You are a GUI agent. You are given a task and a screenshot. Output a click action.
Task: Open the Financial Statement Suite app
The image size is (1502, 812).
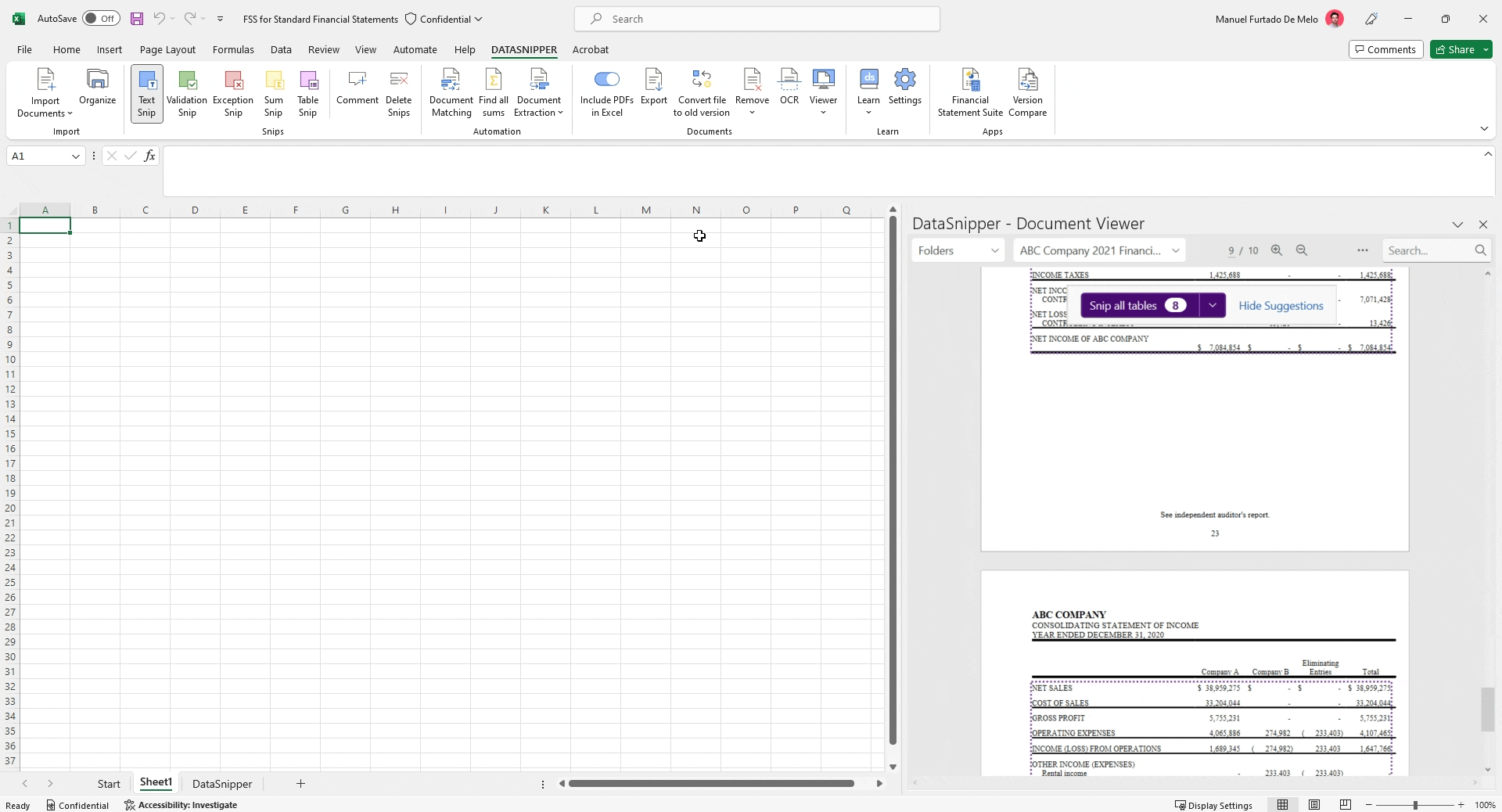tap(970, 90)
